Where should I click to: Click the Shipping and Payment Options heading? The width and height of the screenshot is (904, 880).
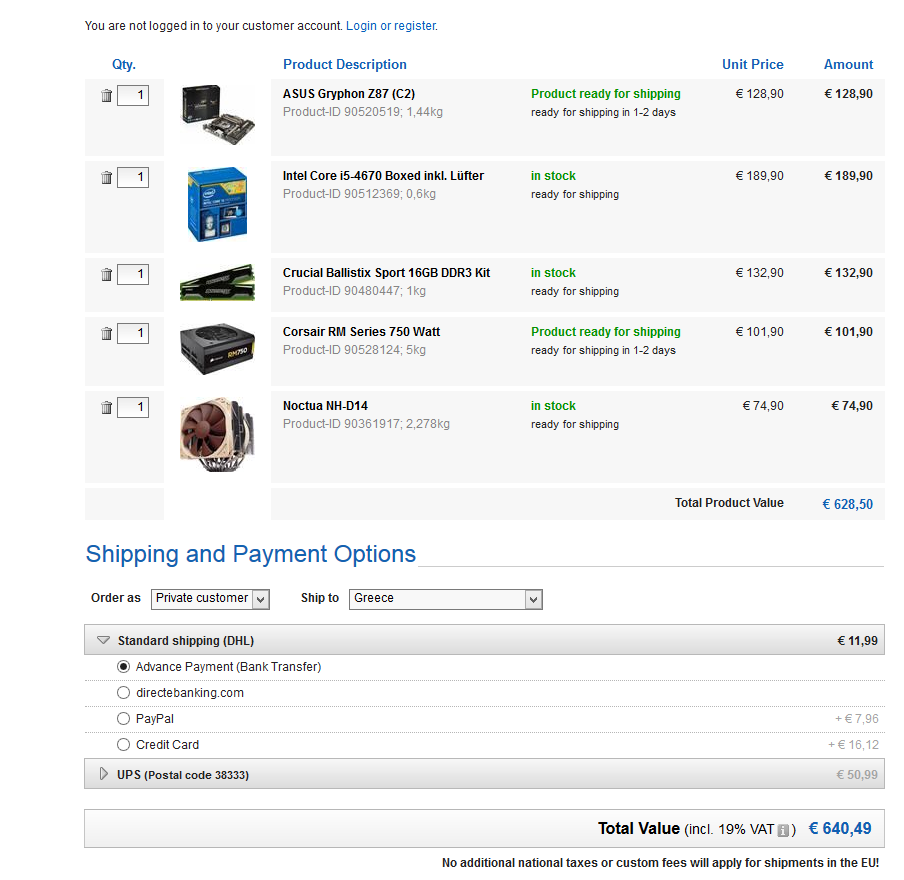(251, 554)
